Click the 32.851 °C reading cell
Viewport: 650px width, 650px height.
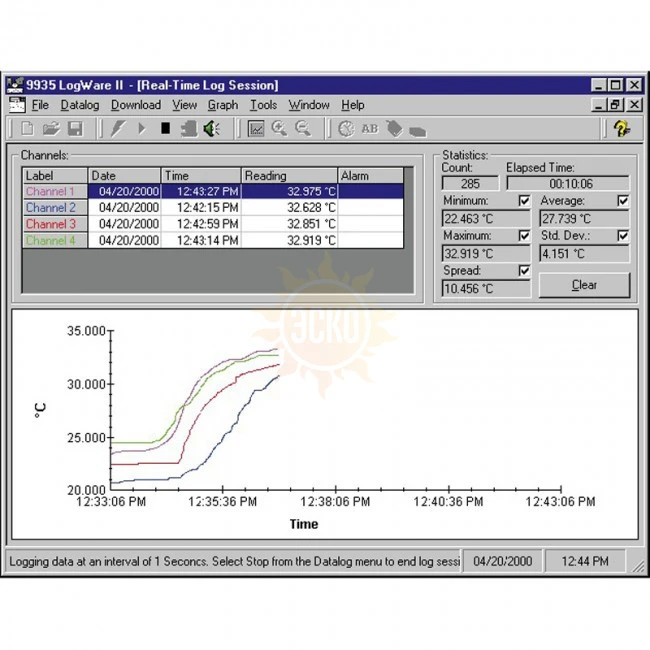point(289,224)
